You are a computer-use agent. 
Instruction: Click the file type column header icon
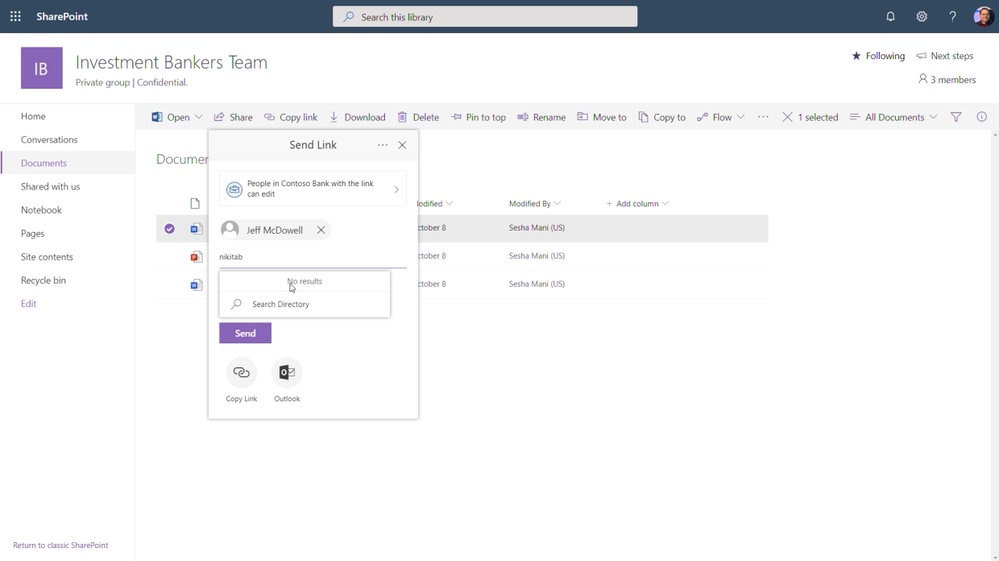pyautogui.click(x=195, y=204)
